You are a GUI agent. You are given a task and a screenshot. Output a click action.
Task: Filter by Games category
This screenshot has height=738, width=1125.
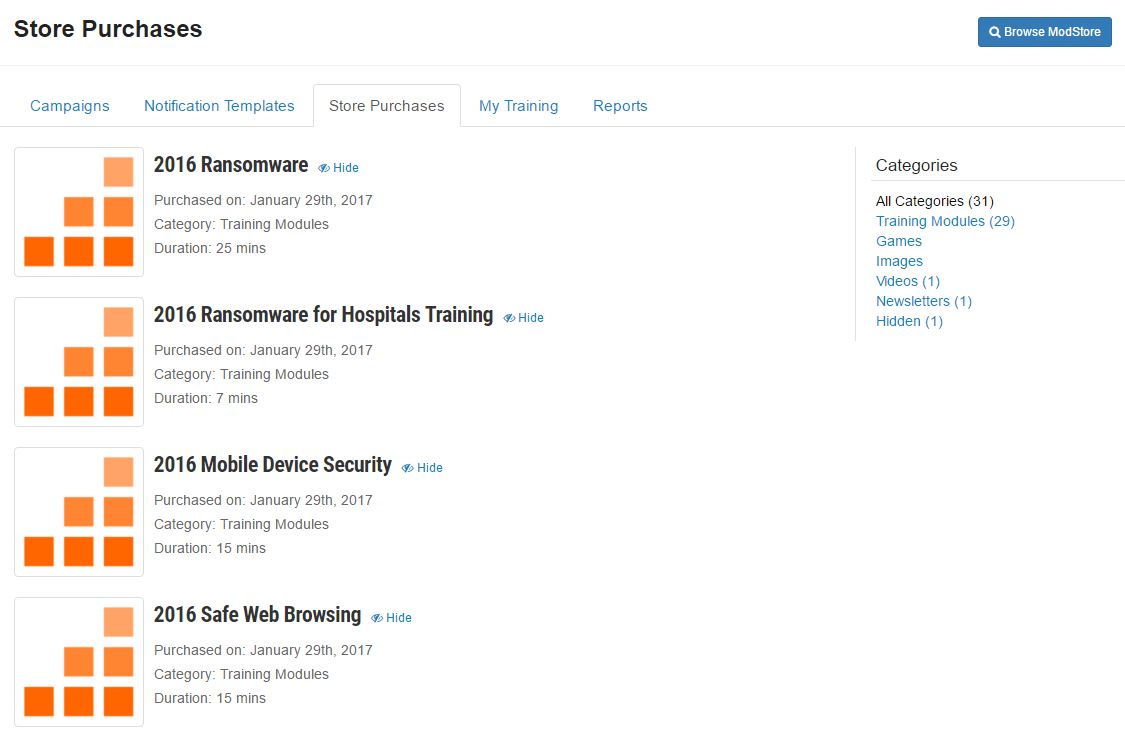(899, 242)
